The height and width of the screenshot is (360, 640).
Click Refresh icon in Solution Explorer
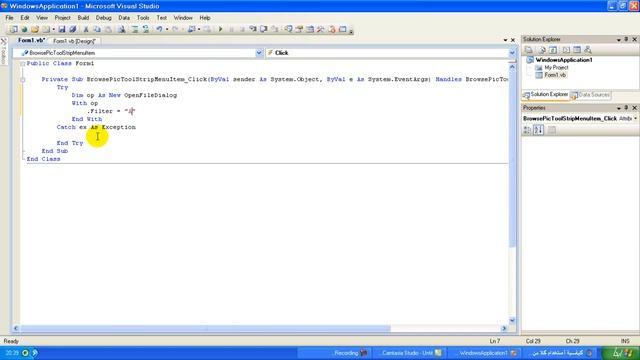(553, 50)
